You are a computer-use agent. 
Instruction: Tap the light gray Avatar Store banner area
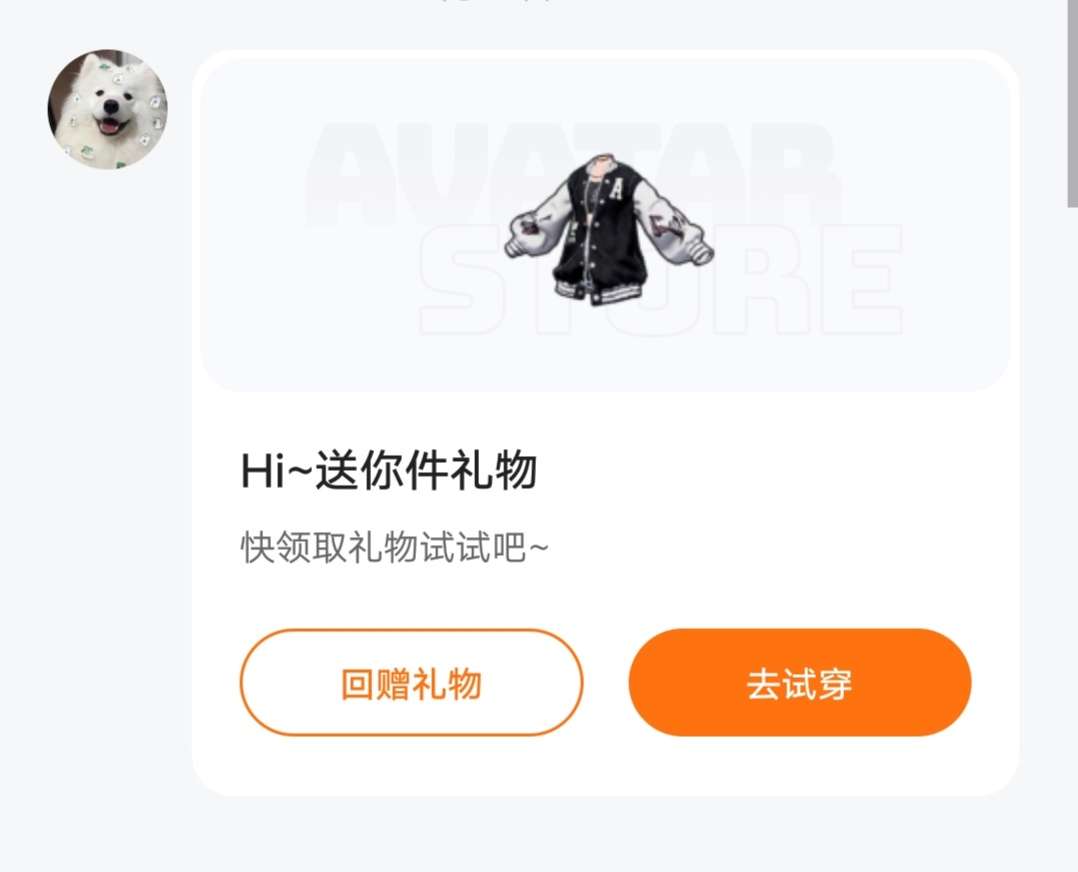[605, 226]
